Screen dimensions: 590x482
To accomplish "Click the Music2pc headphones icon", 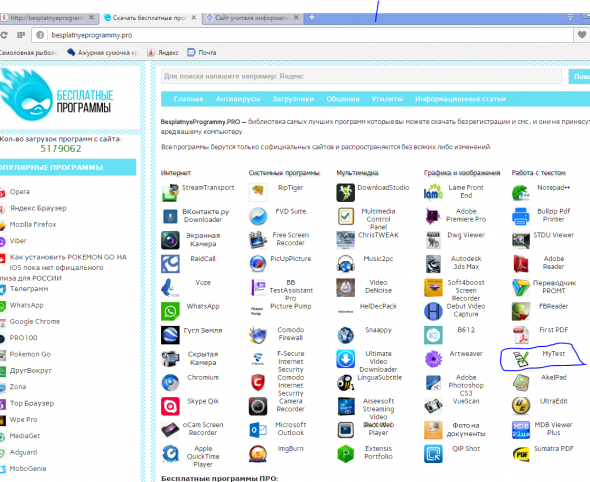I will tap(345, 264).
